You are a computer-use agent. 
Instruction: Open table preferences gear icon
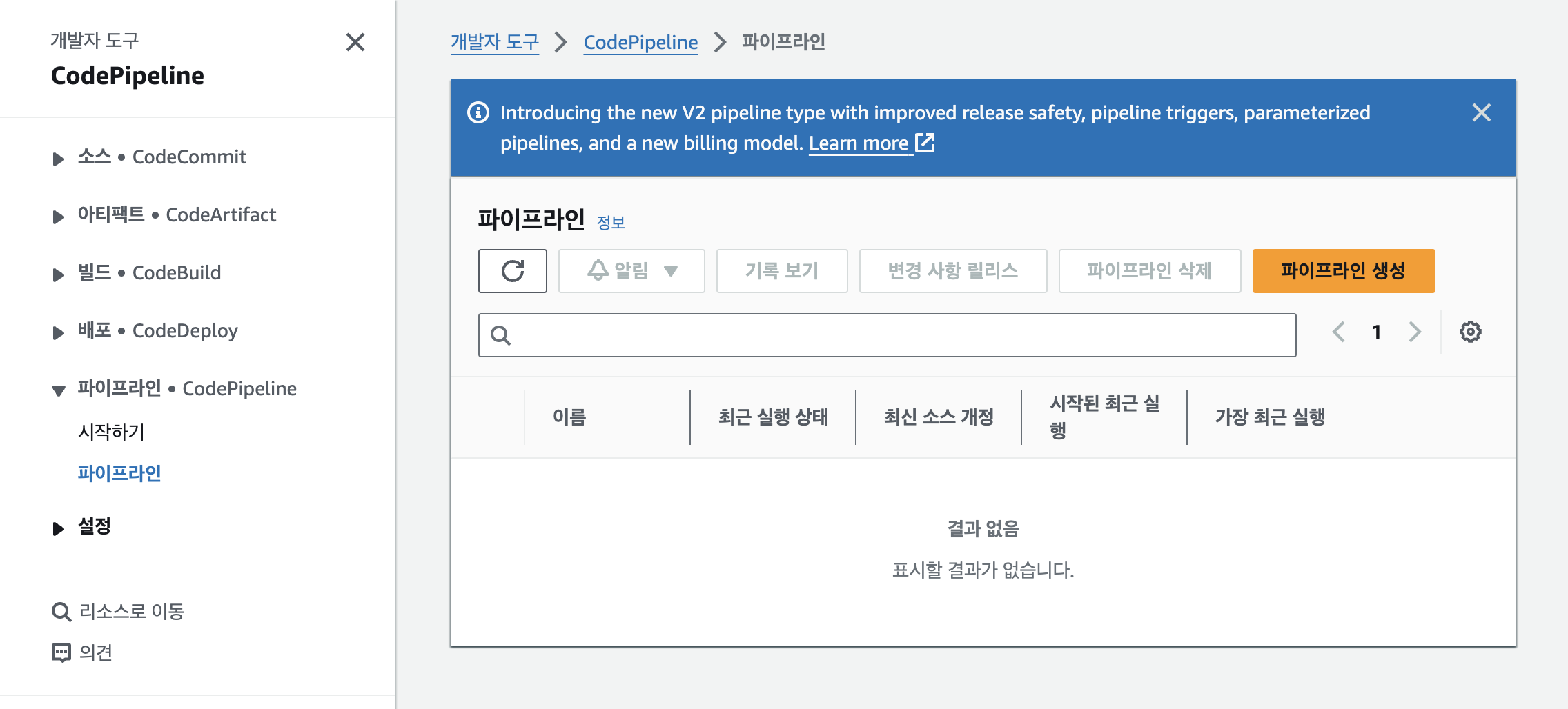tap(1470, 332)
